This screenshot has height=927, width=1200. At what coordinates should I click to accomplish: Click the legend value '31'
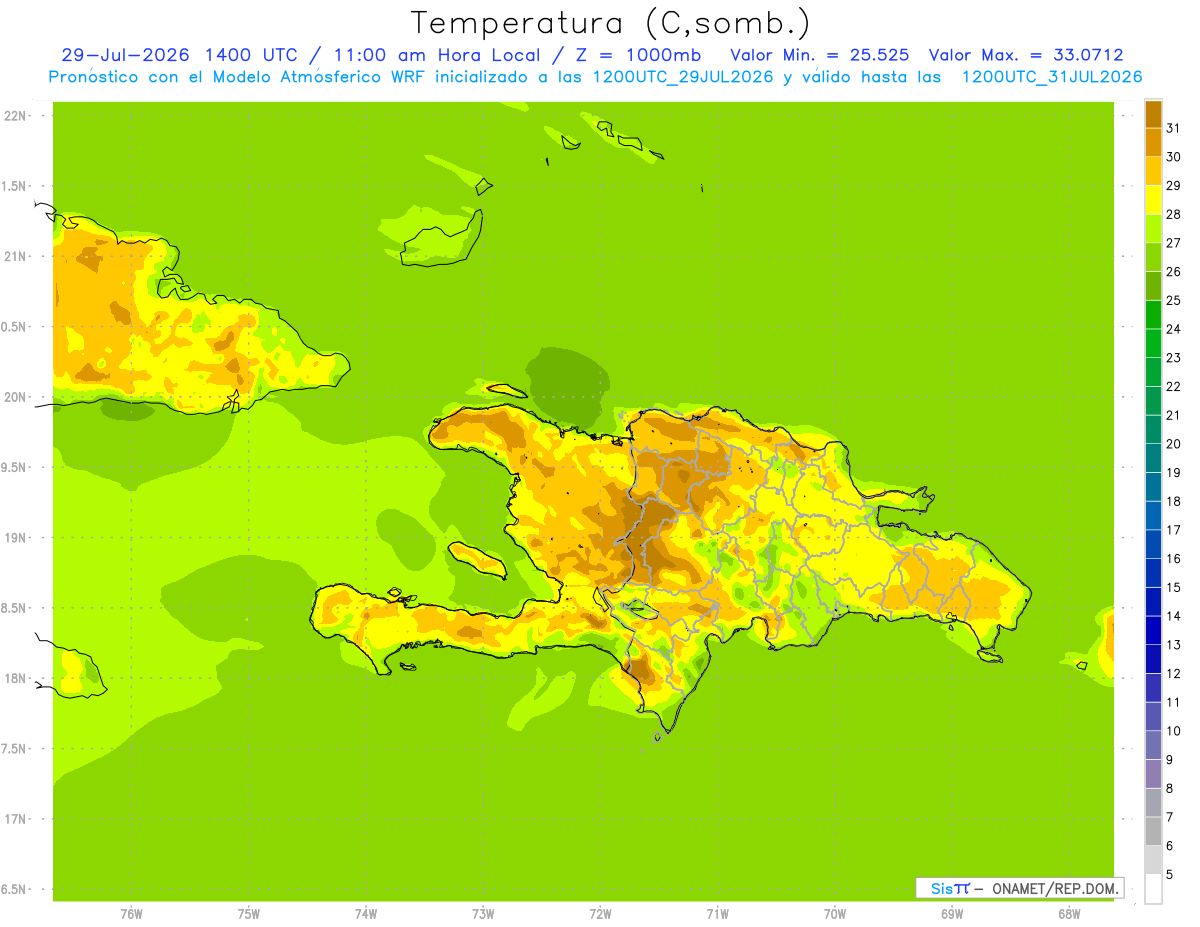(x=1173, y=128)
